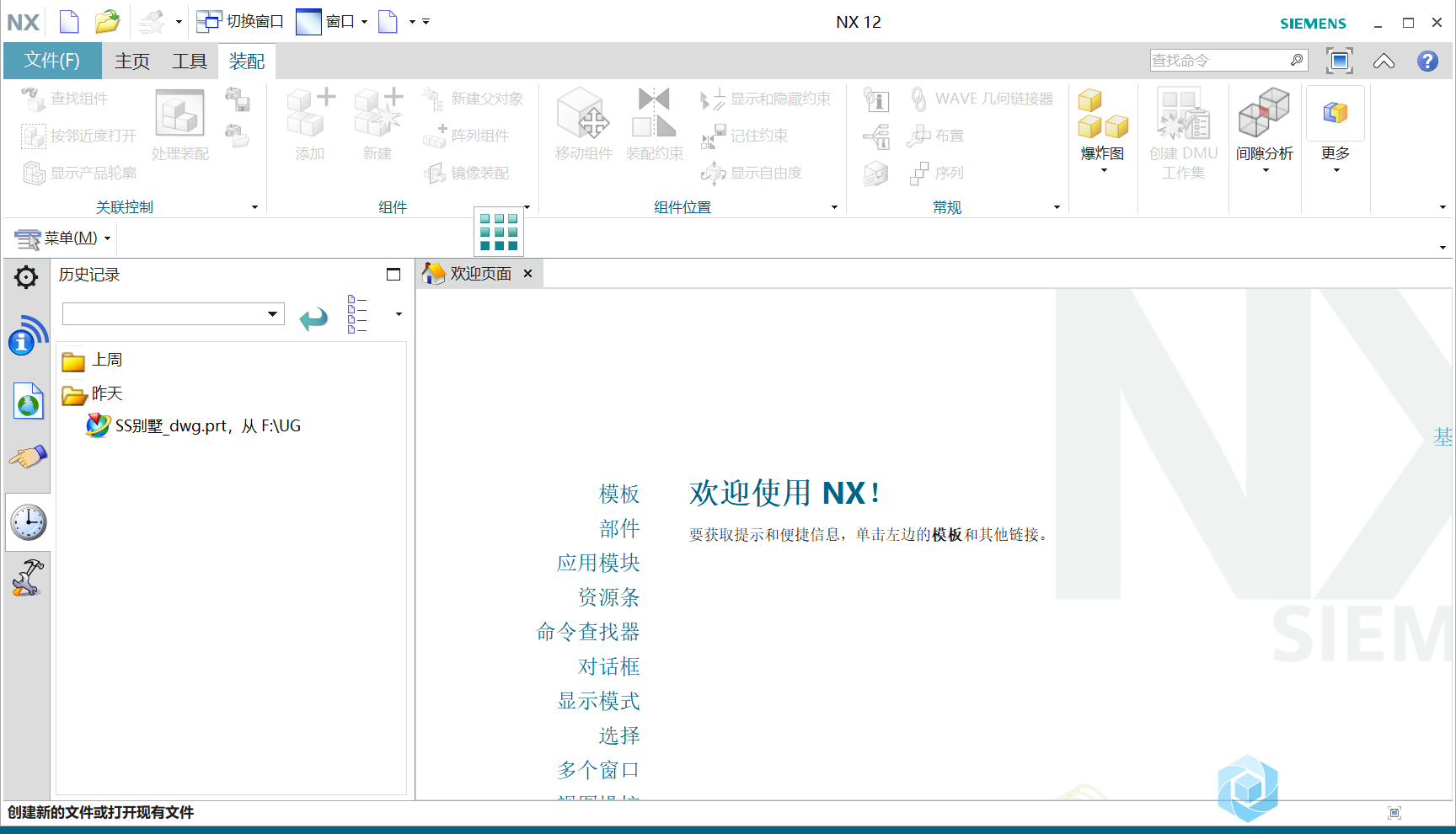1456x834 pixels.
Task: Open the Command Finder (命令查找器) link
Action: point(588,632)
